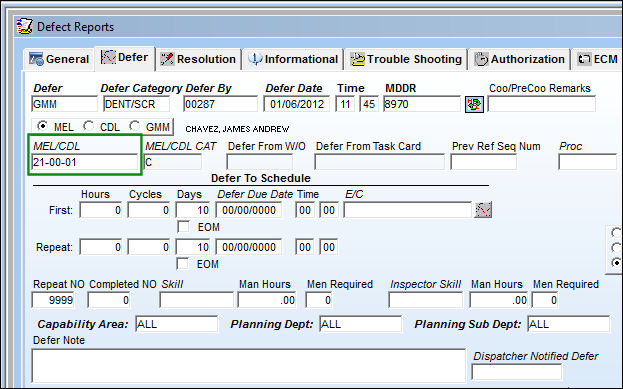The height and width of the screenshot is (389, 623).
Task: Click the Defect Reports window icon
Action: coord(25,27)
